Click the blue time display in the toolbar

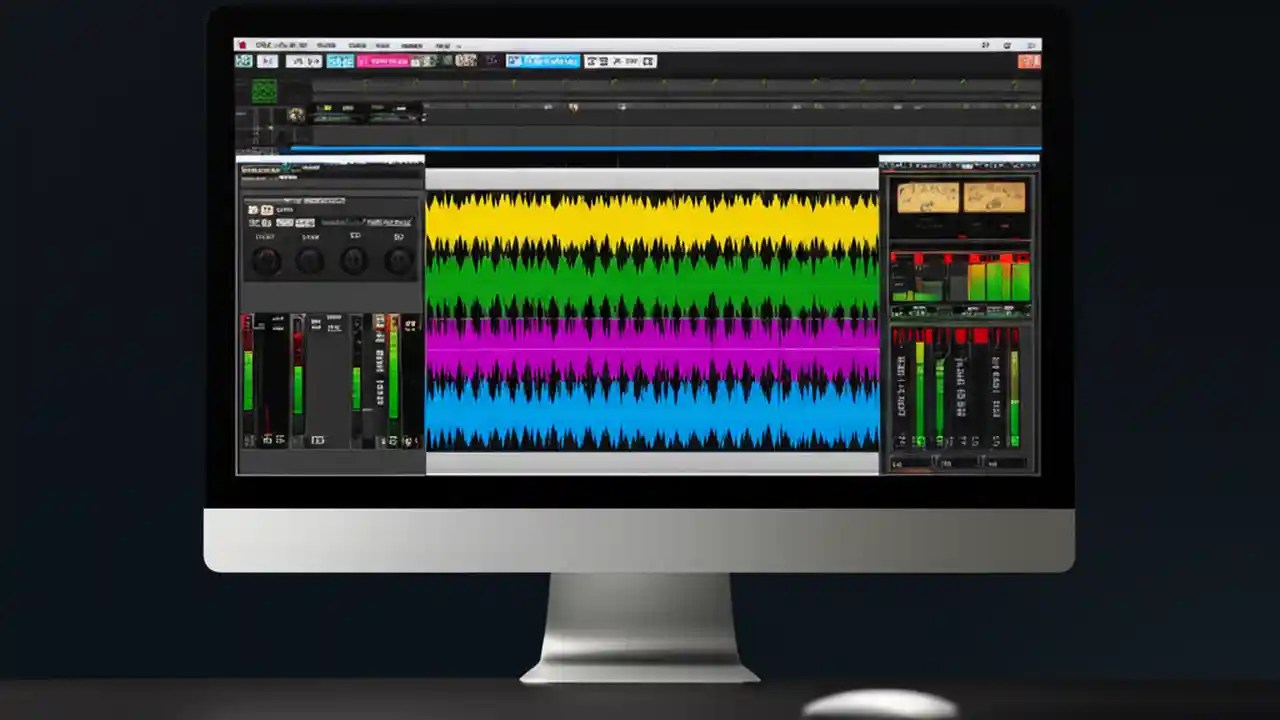[x=545, y=60]
